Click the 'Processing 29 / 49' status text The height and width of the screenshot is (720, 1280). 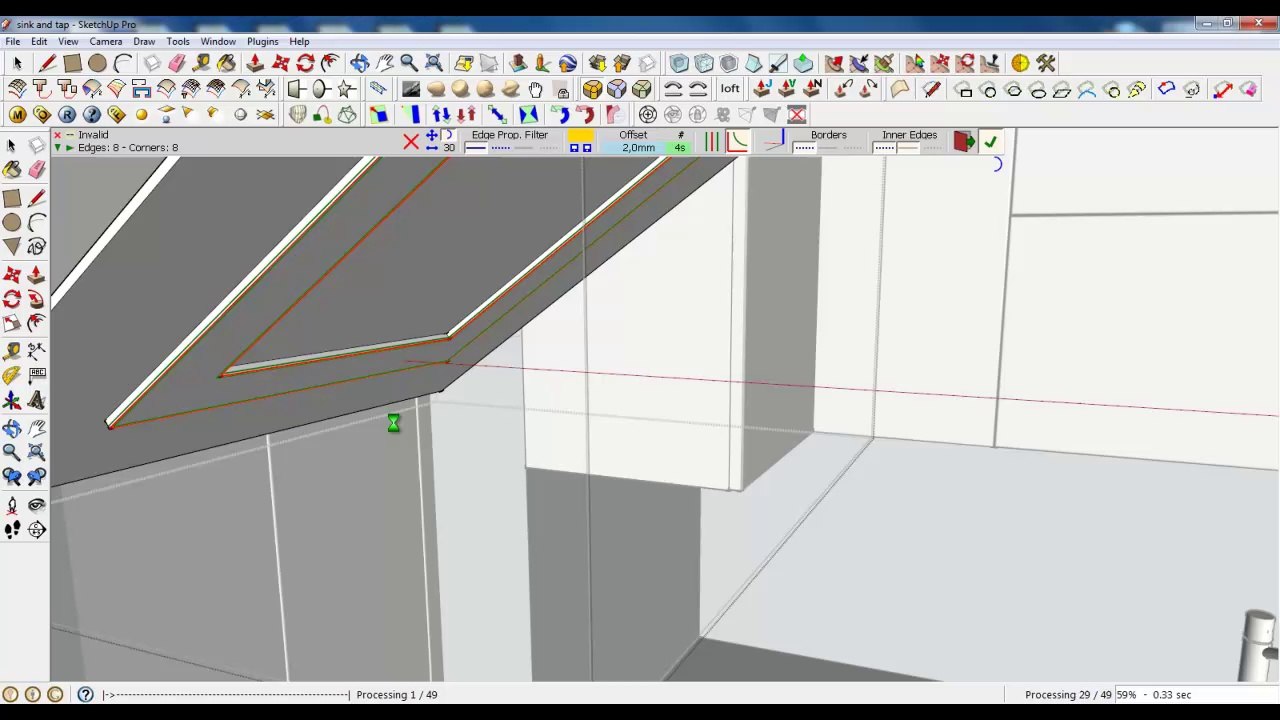(x=1068, y=695)
